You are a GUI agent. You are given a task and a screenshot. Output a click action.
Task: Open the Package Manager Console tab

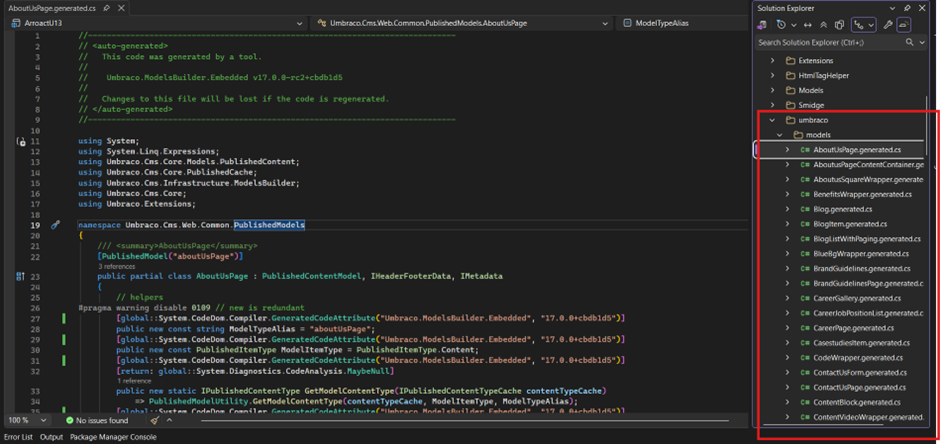pos(113,437)
